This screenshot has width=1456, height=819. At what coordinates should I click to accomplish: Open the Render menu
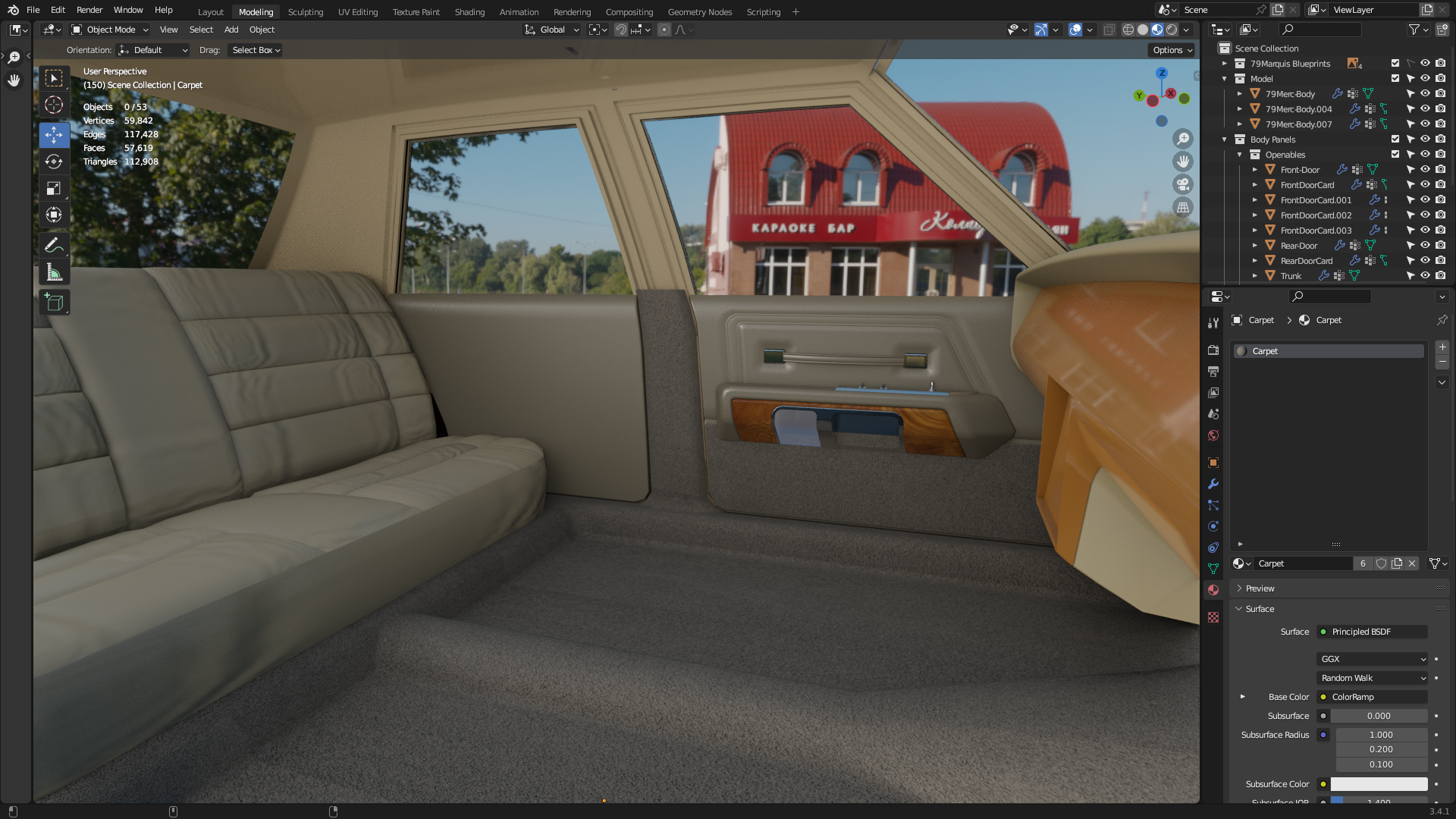[89, 10]
